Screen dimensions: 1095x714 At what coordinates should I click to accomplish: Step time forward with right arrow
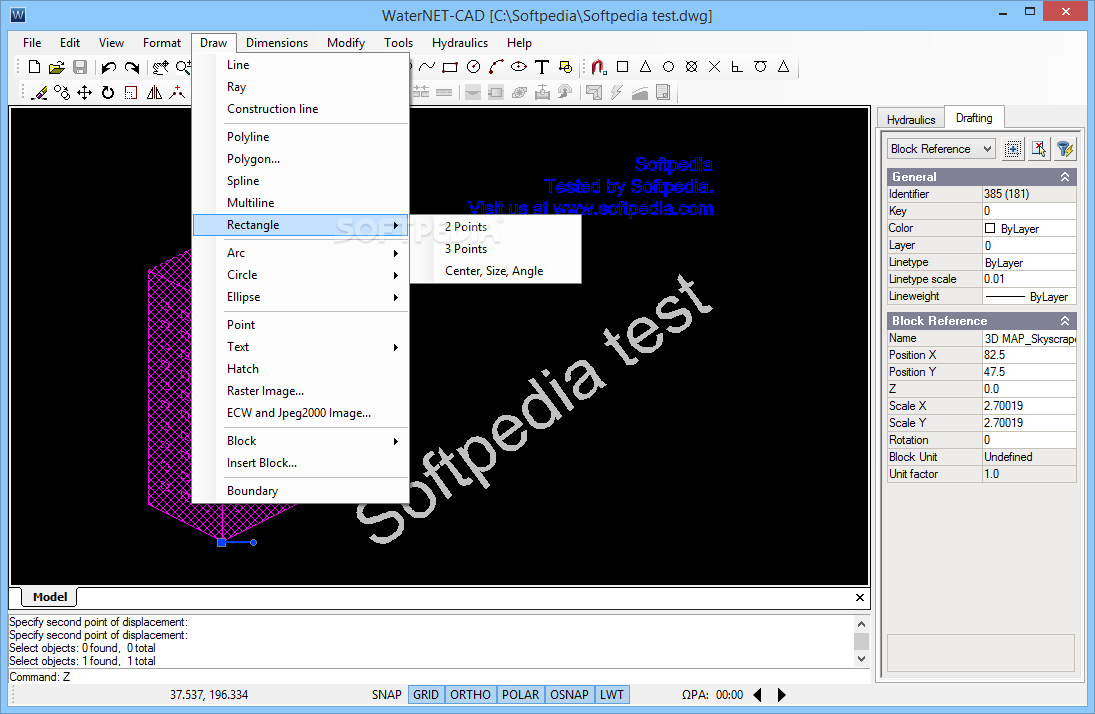coord(781,694)
